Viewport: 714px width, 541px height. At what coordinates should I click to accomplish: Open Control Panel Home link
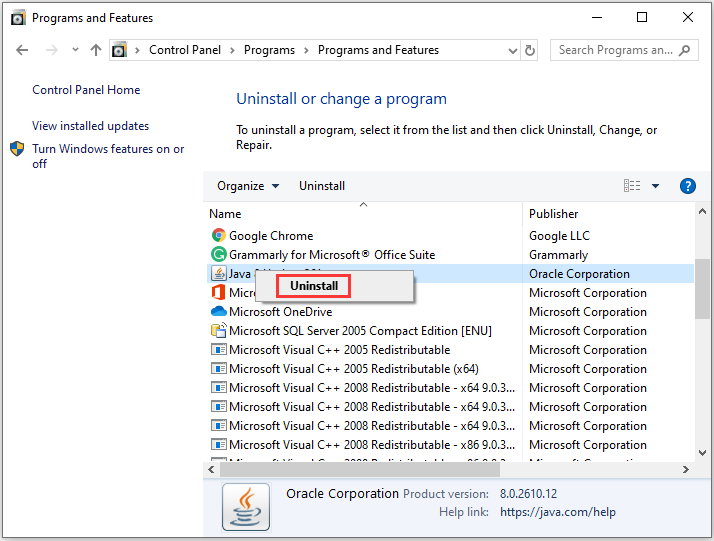click(86, 90)
